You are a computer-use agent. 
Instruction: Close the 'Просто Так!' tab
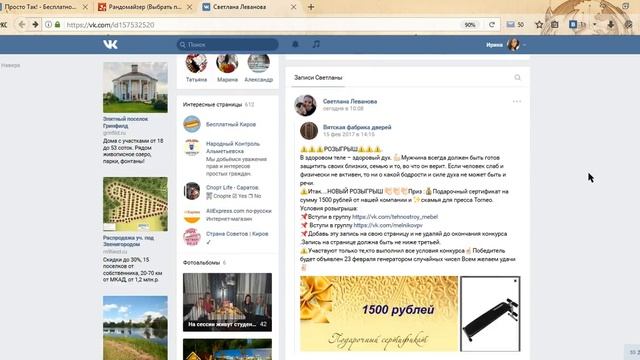coord(85,7)
